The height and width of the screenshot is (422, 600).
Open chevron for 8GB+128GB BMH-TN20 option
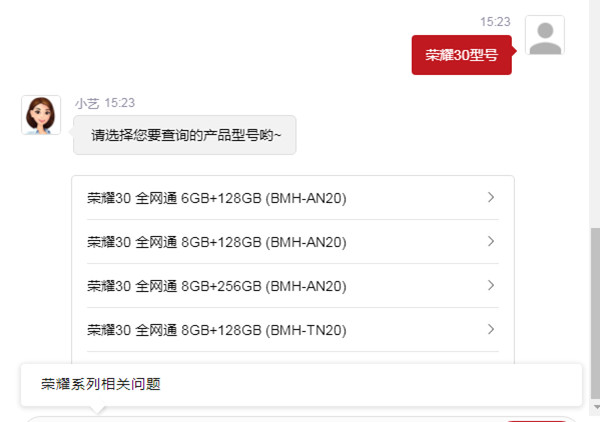[x=491, y=329]
